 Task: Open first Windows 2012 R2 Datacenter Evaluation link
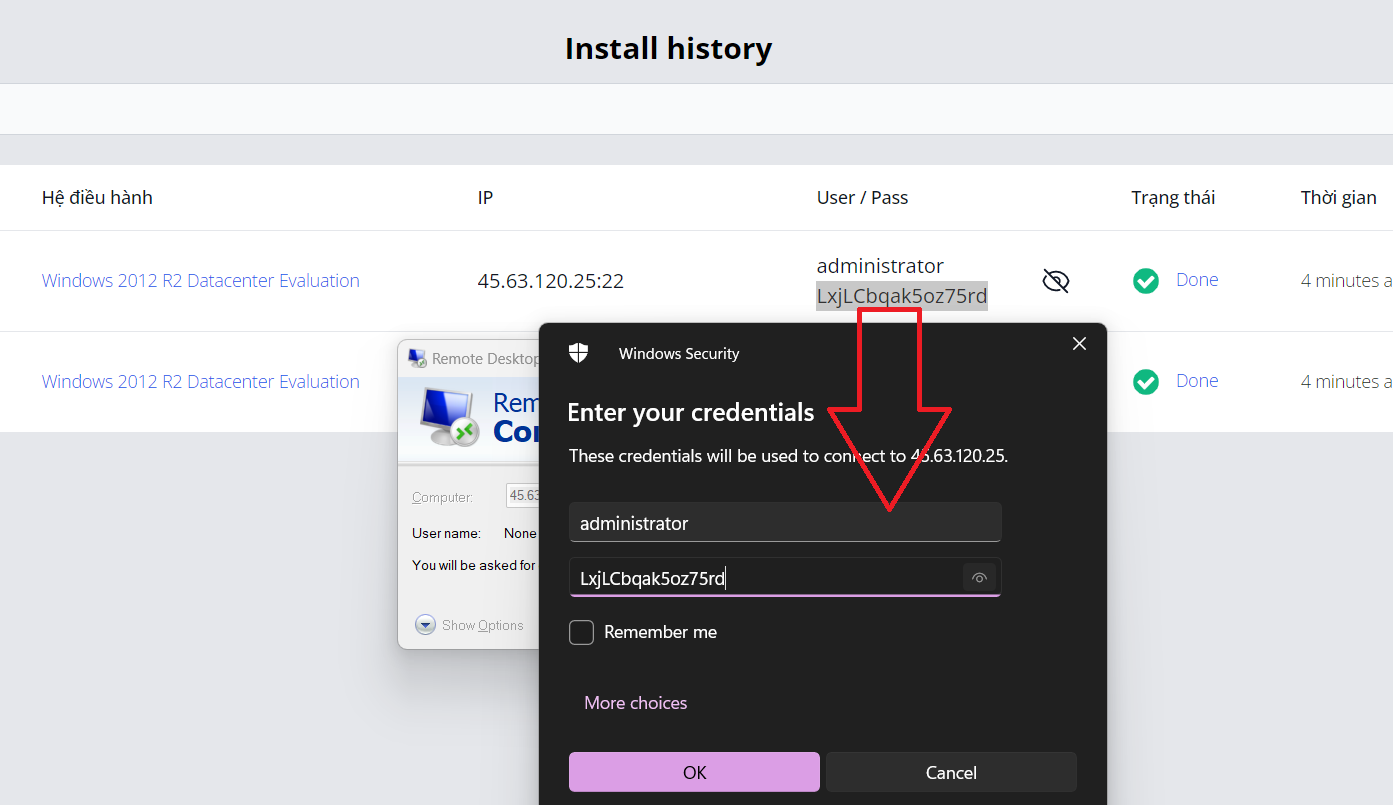[201, 281]
